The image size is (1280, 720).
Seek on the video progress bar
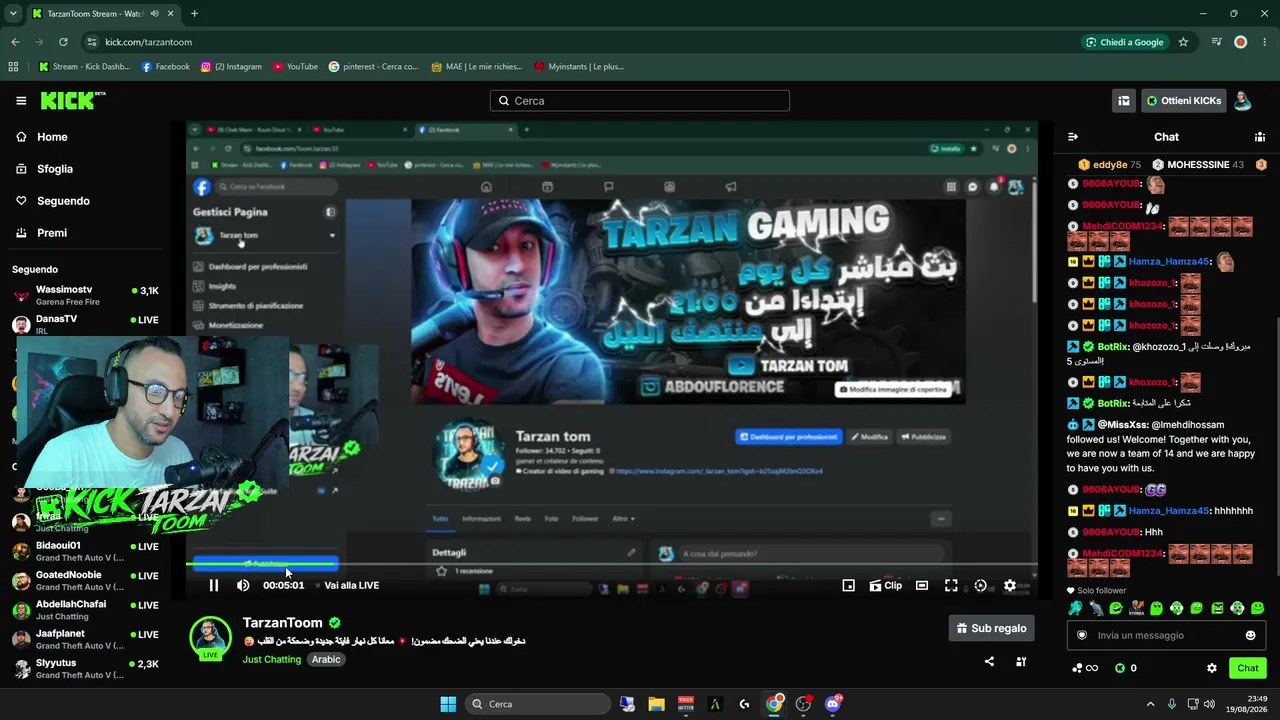(612, 565)
